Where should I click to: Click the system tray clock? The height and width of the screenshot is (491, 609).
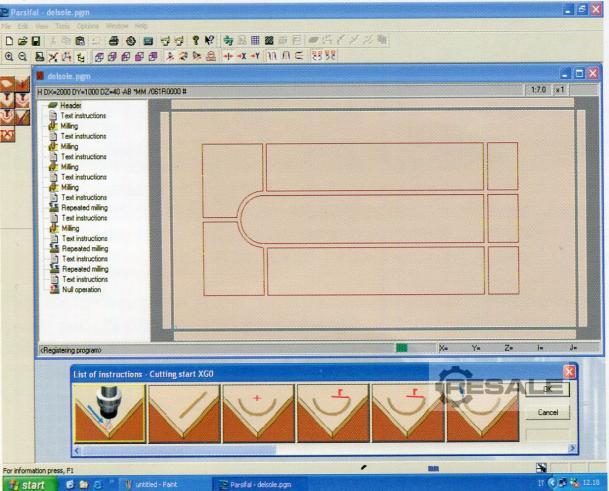pos(591,482)
